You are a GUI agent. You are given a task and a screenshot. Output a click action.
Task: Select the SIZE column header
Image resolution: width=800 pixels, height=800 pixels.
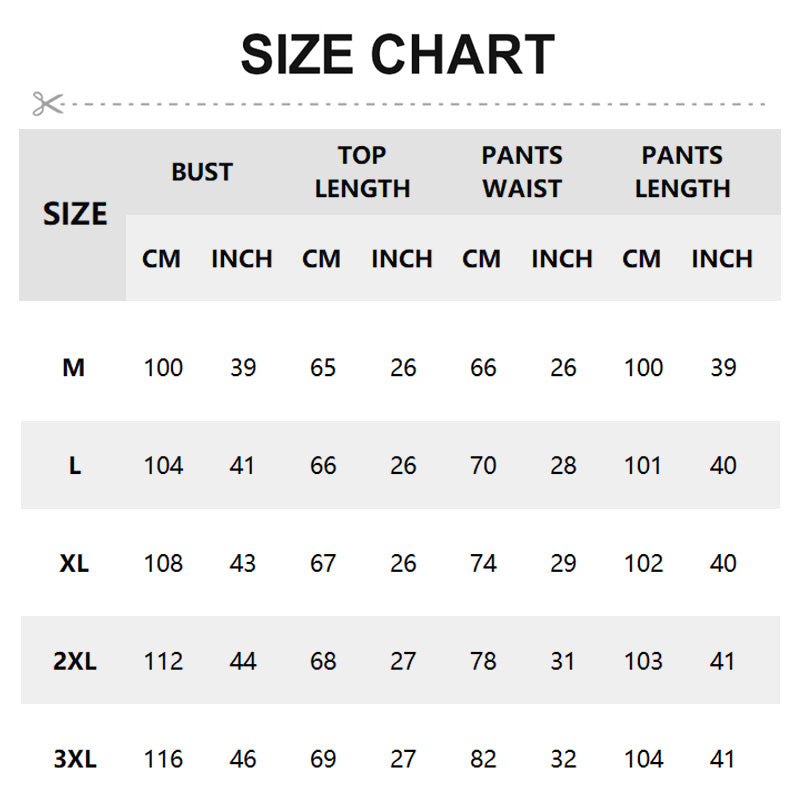tap(75, 214)
